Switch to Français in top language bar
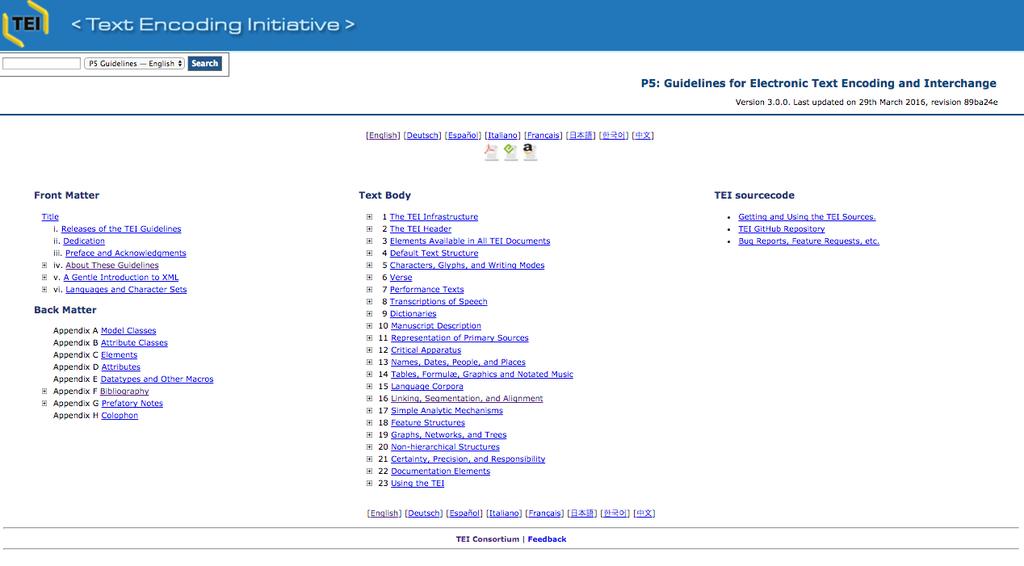The image size is (1024, 566). [x=543, y=135]
